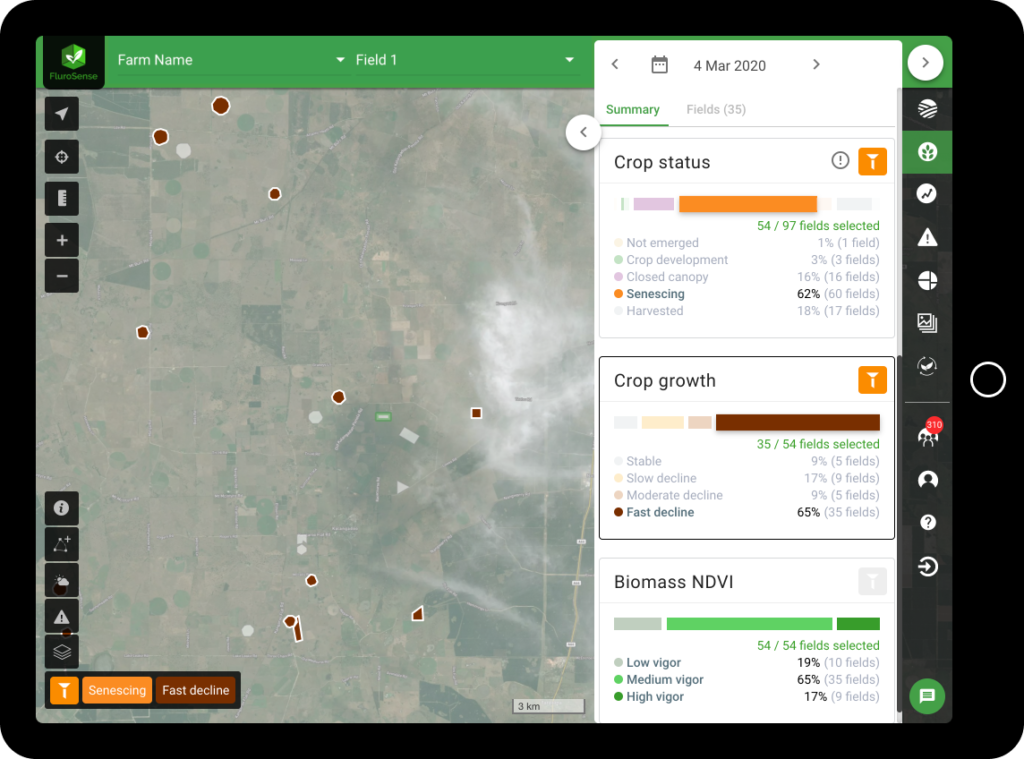Image resolution: width=1024 pixels, height=759 pixels.
Task: Click the square brown field marker
Action: pos(477,413)
